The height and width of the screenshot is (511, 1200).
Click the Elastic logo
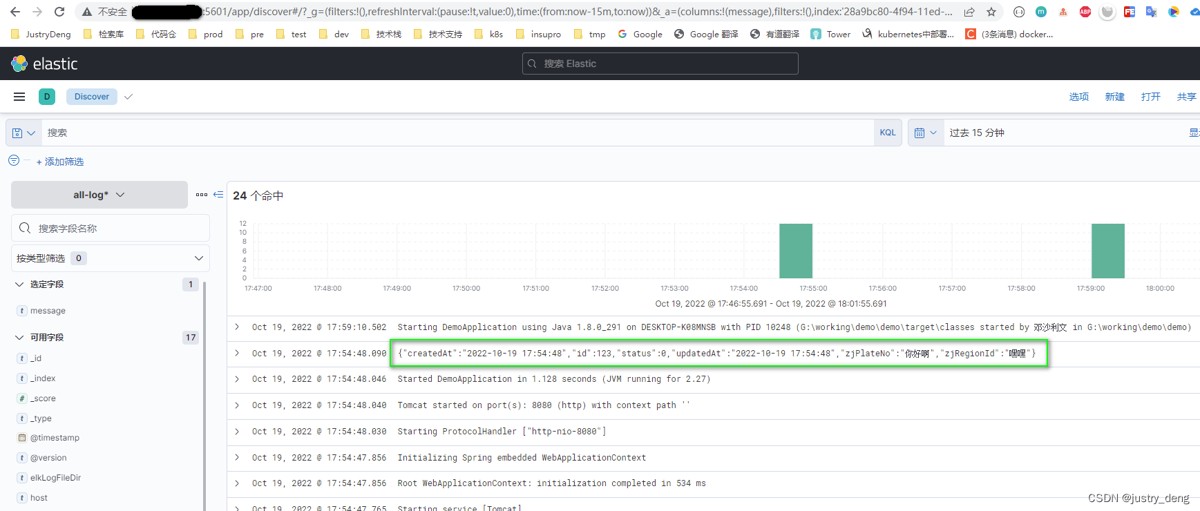(x=44, y=64)
